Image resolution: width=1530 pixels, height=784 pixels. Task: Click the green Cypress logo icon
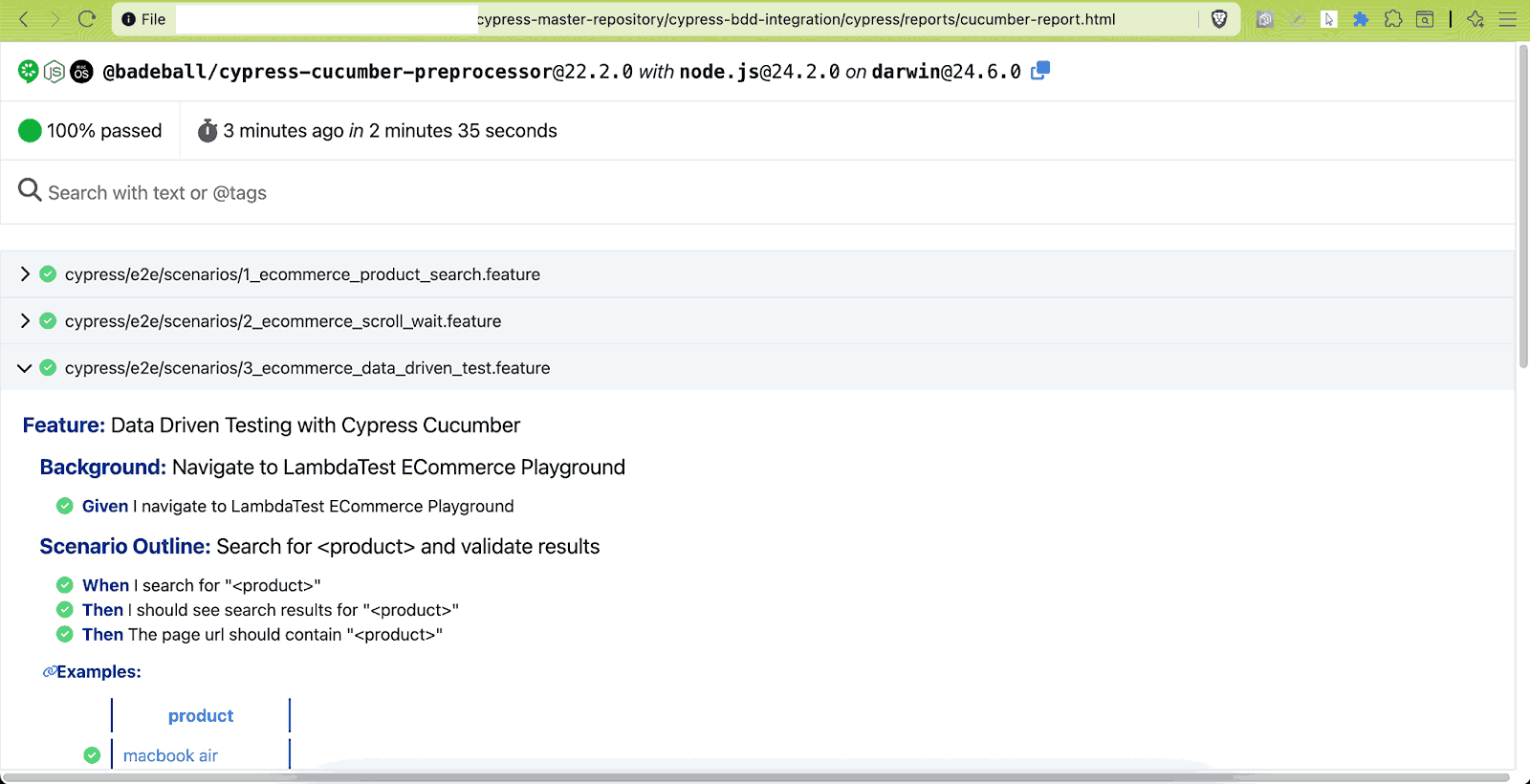pos(29,71)
